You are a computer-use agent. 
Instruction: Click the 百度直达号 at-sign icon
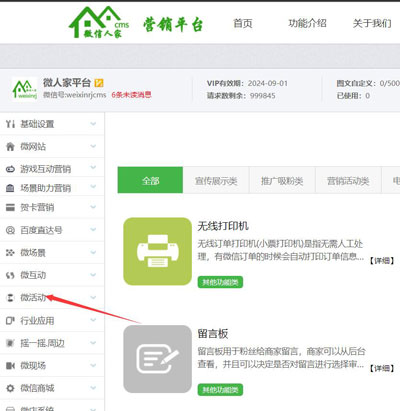10,230
